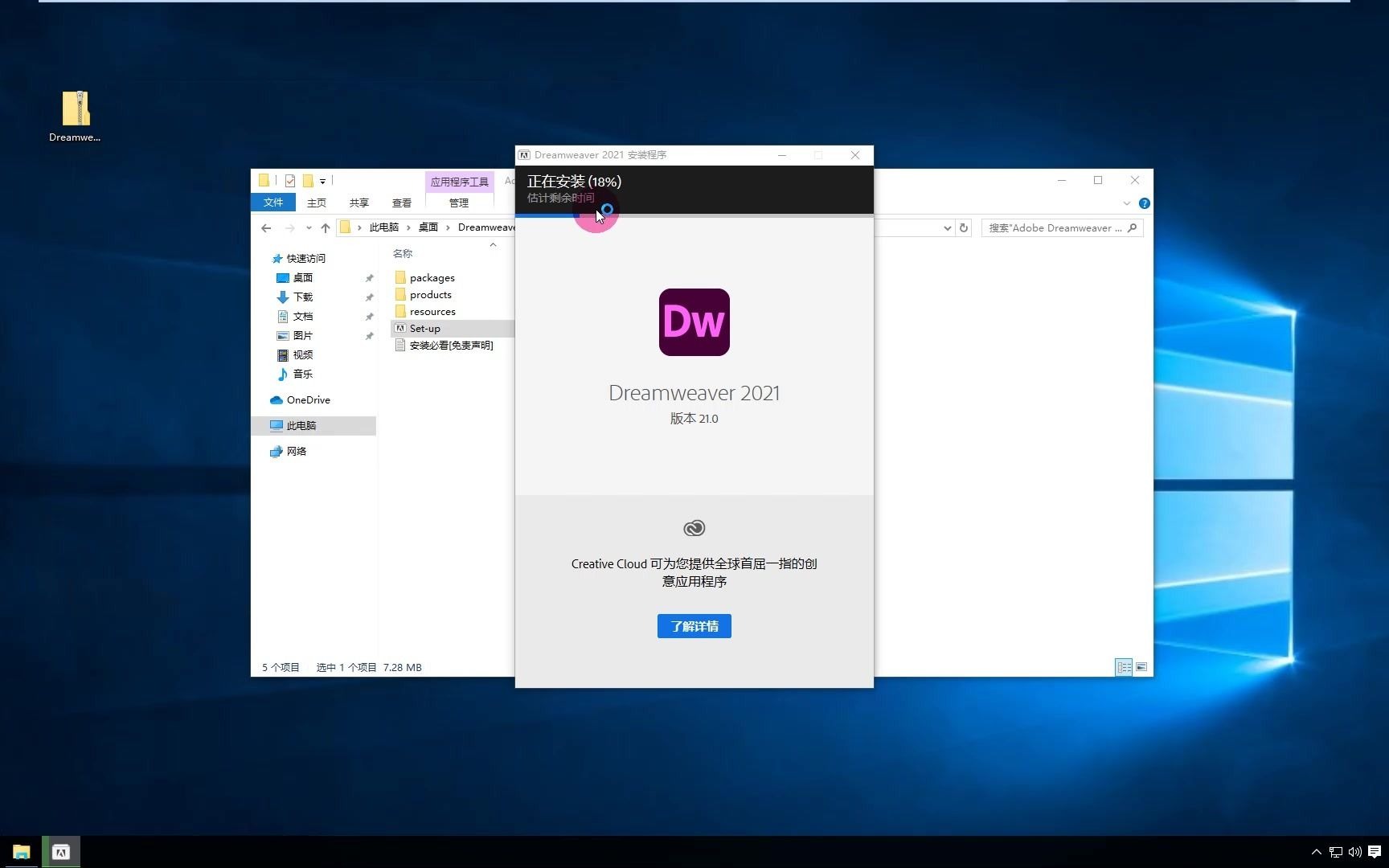
Task: Open volume tray icon
Action: point(1354,852)
